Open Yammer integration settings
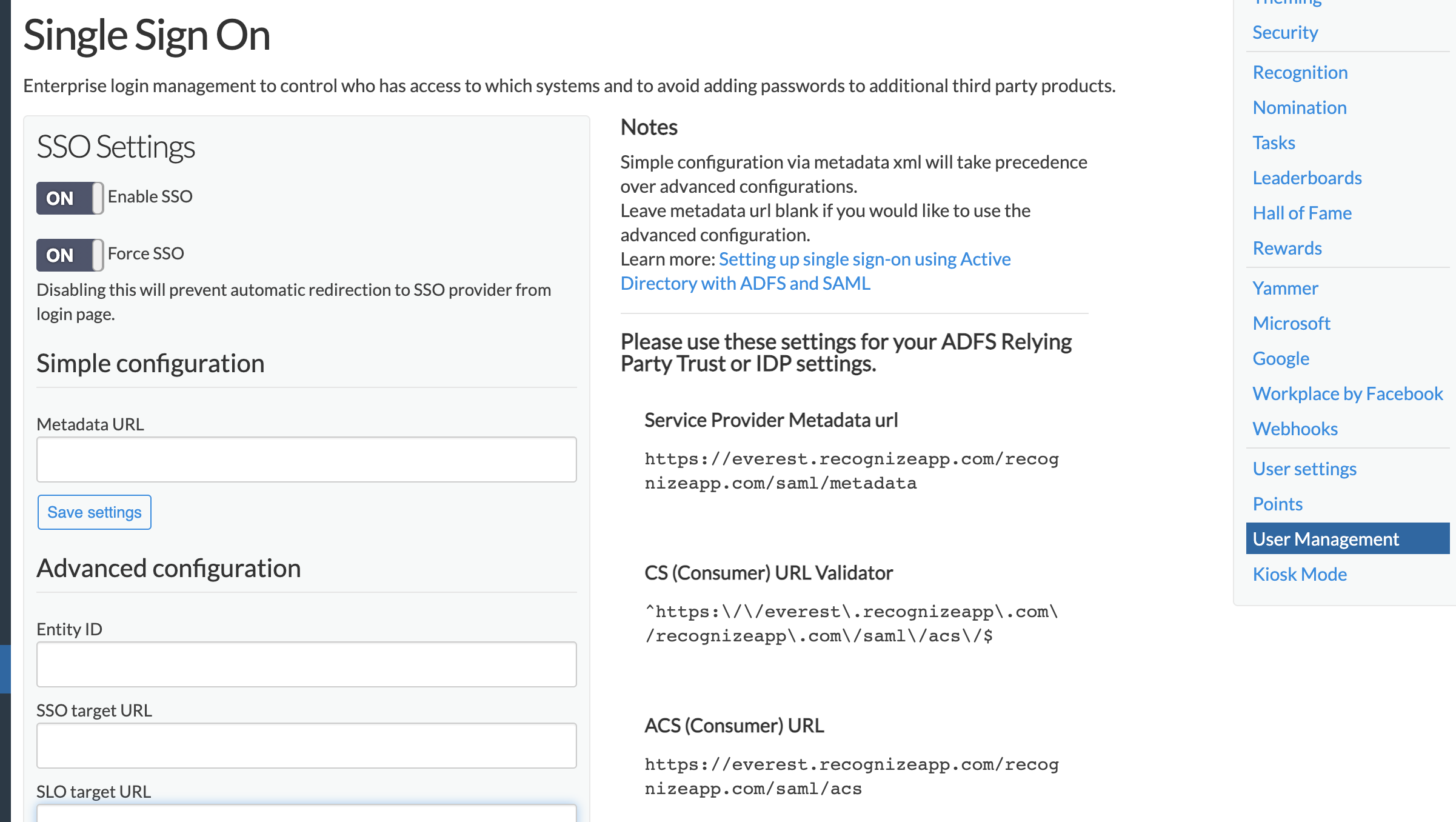 click(x=1285, y=288)
